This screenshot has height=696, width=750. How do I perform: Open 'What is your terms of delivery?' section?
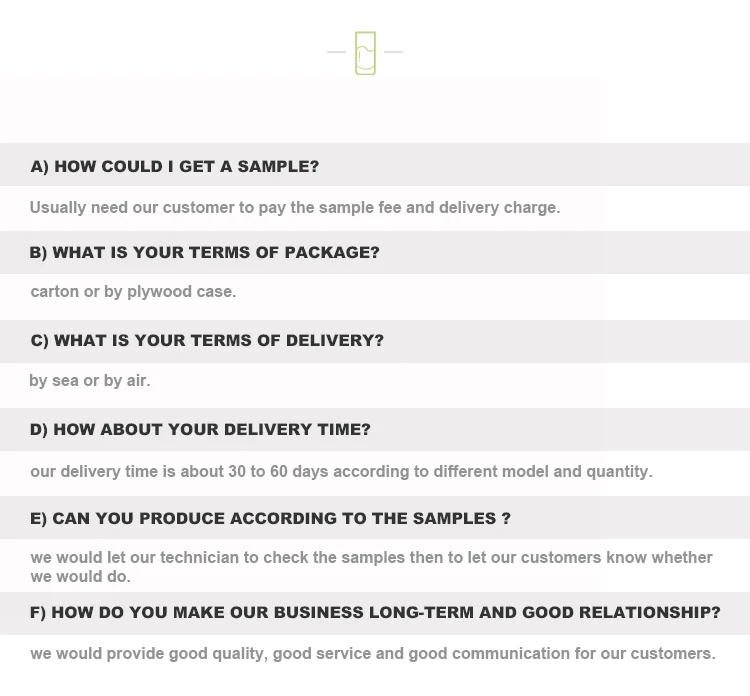[x=375, y=341]
